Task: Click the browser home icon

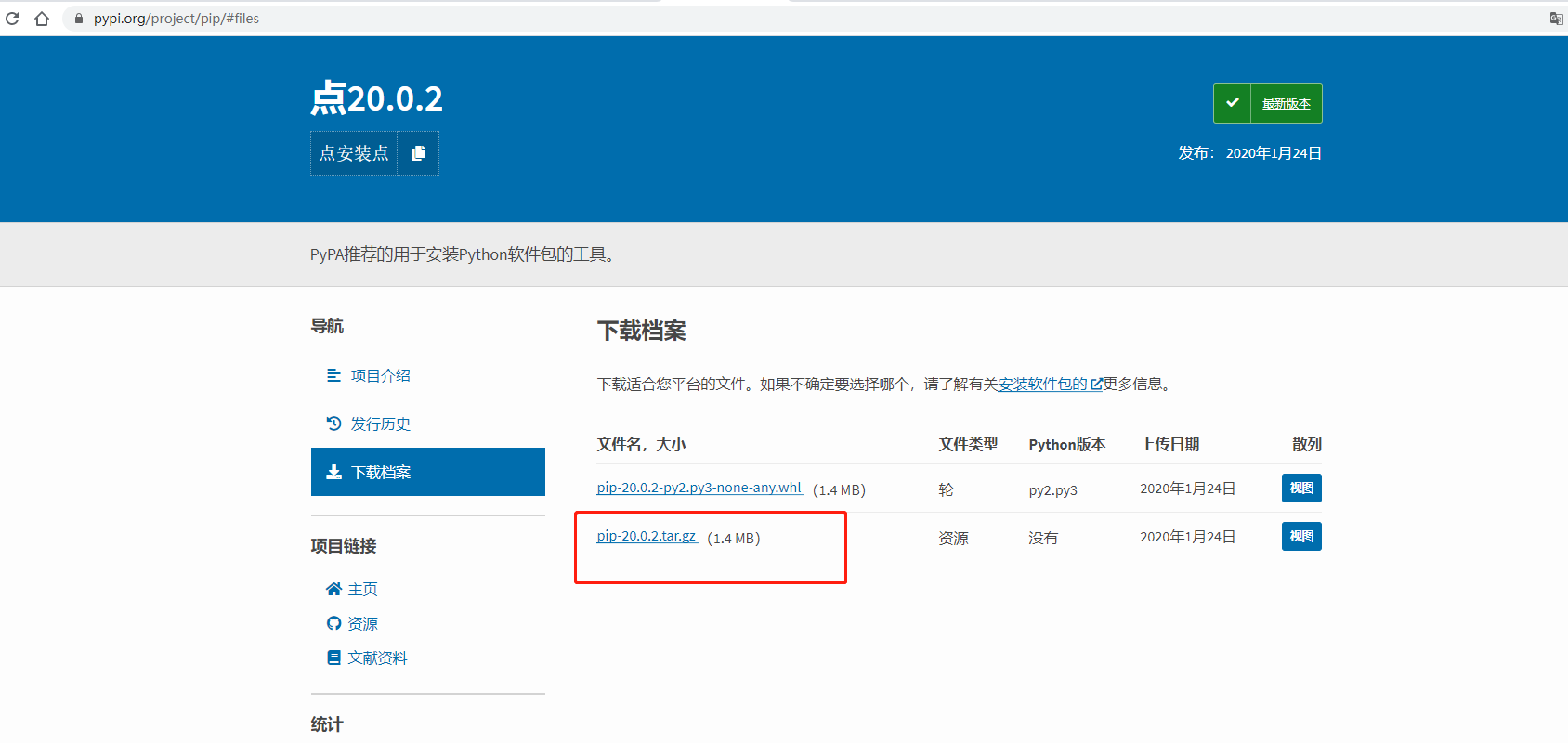Action: (42, 19)
